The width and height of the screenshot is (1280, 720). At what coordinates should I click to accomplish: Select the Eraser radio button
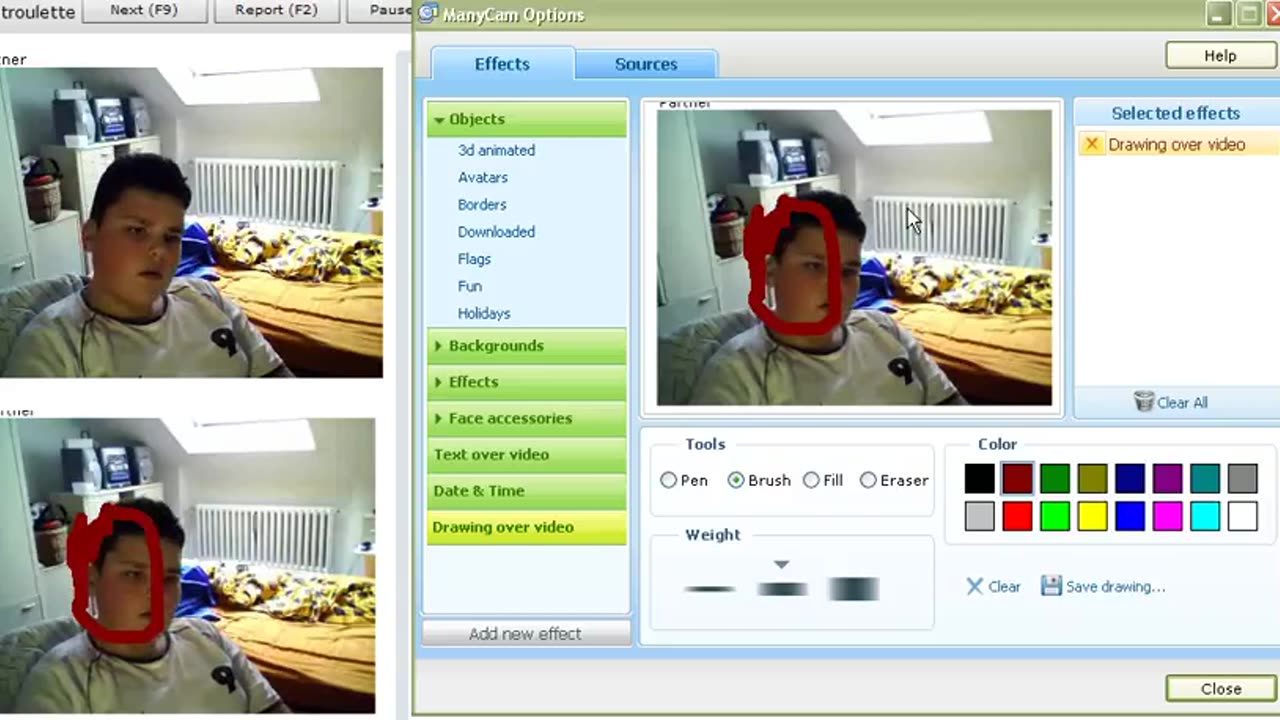tap(868, 480)
